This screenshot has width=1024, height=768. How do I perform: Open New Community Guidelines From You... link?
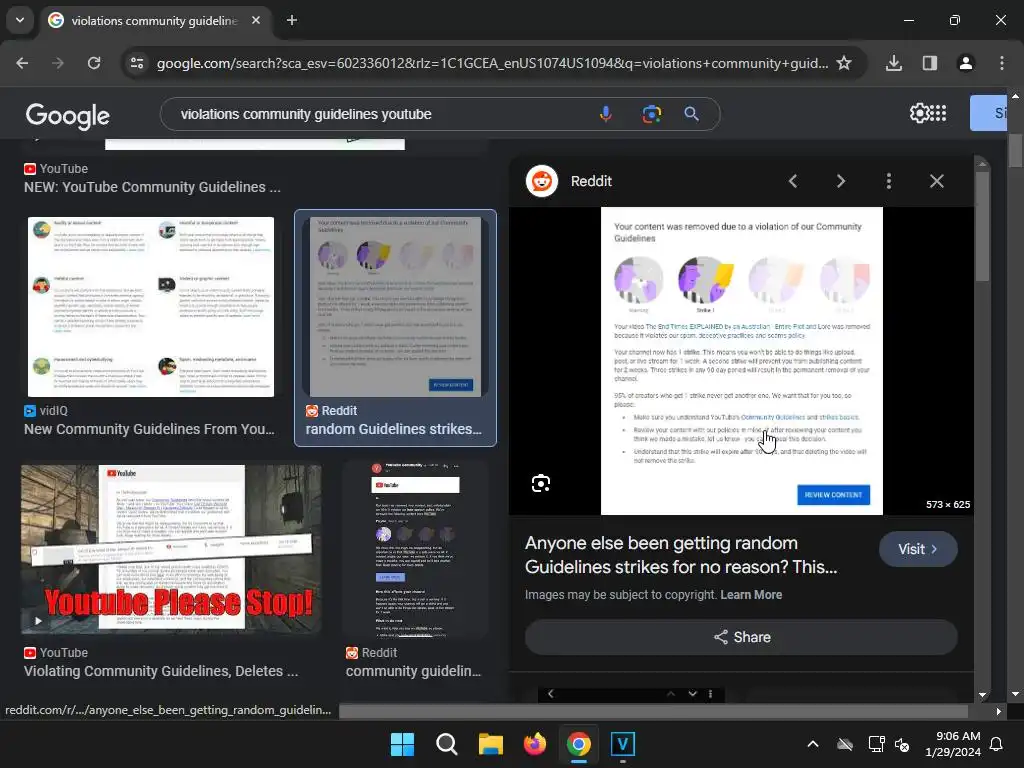pyautogui.click(x=149, y=429)
